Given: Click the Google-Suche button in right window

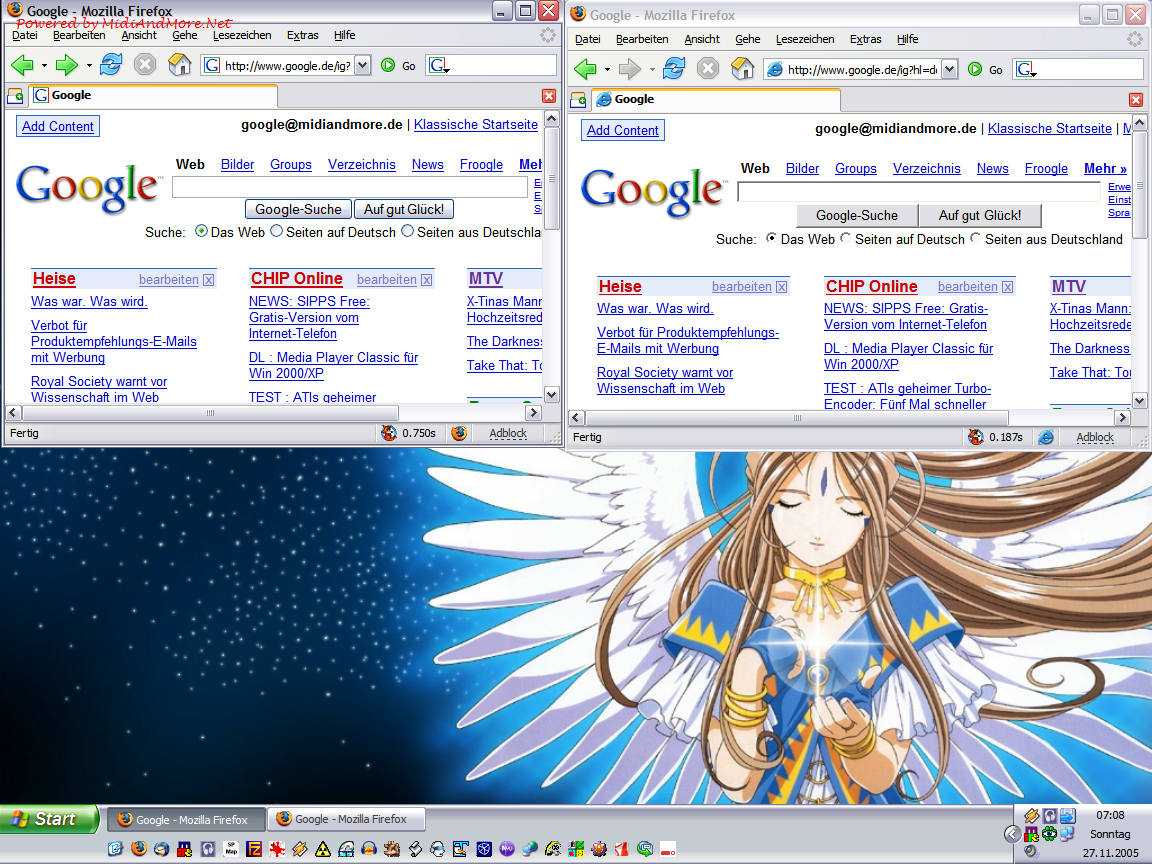Looking at the screenshot, I should click(x=857, y=215).
